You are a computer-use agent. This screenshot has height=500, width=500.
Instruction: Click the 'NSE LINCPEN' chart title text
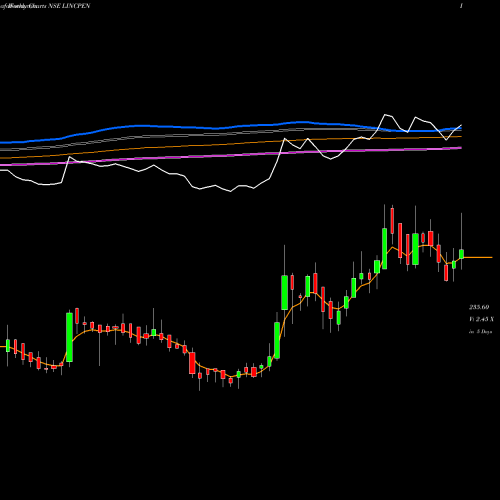(x=69, y=6)
